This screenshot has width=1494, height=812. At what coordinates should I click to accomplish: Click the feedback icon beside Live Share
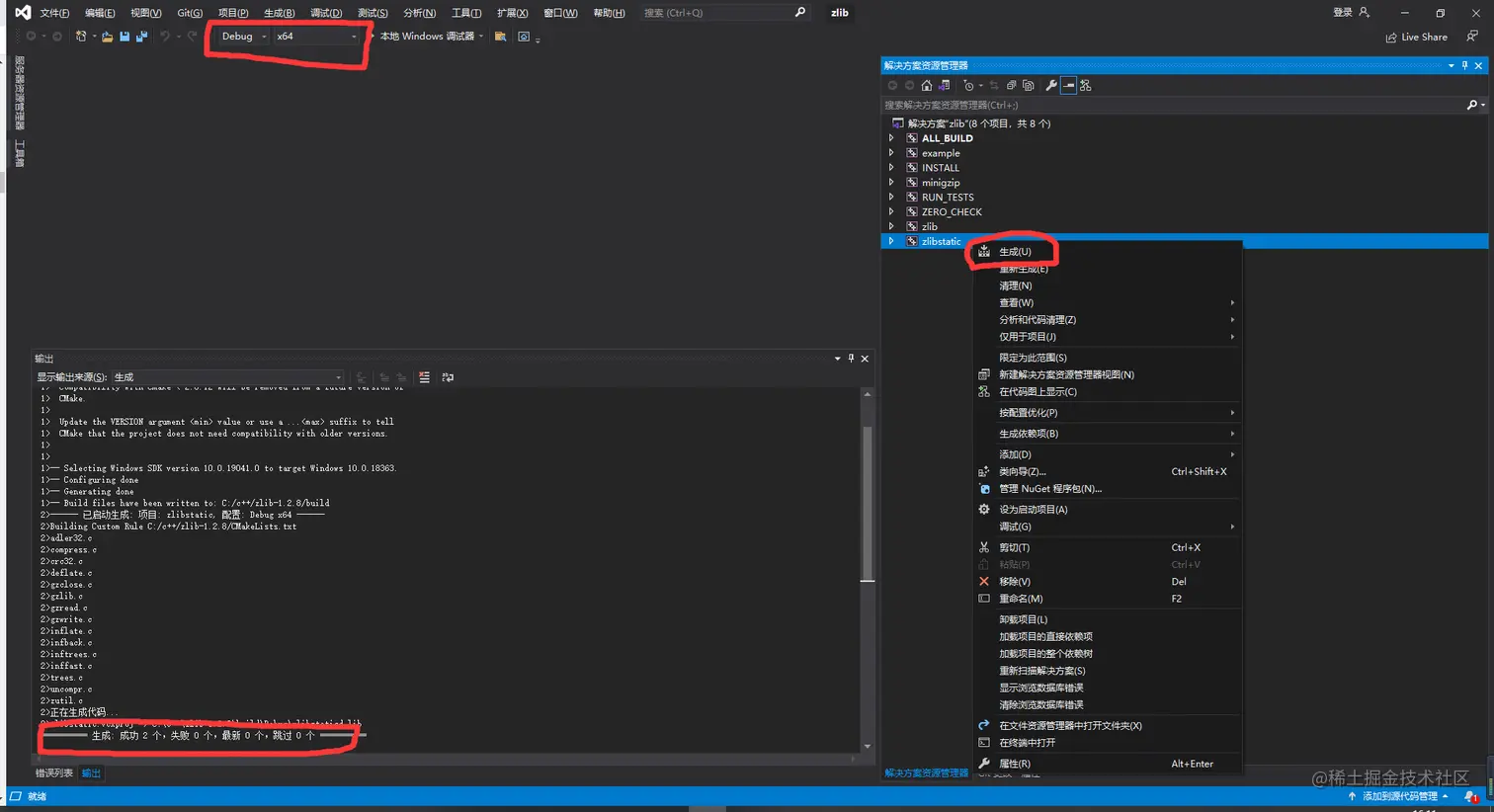[x=1472, y=37]
